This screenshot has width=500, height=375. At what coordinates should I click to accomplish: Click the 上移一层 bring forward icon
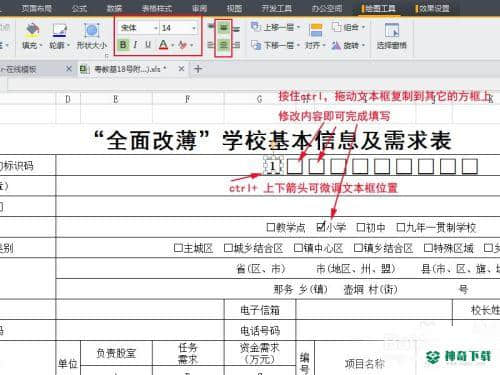point(256,27)
